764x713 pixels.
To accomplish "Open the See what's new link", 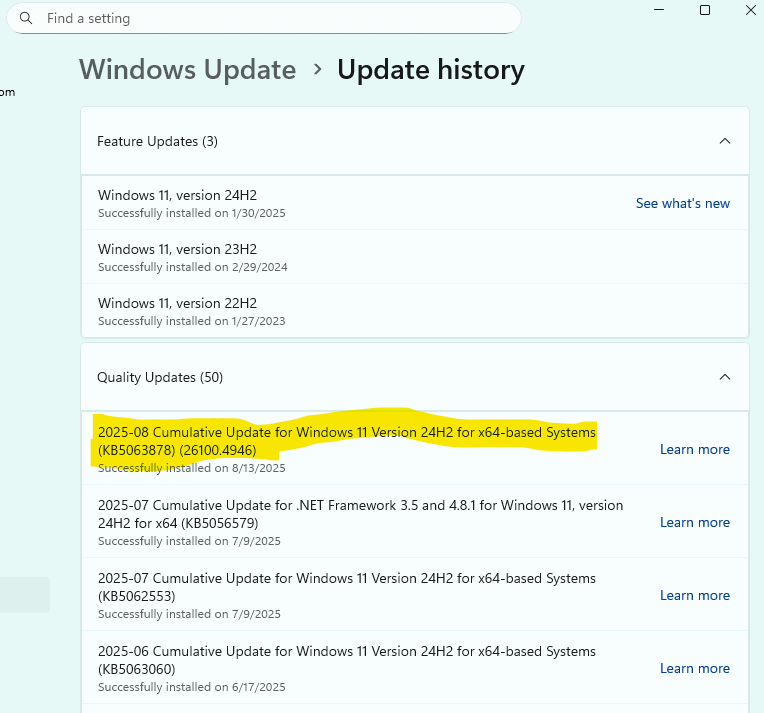I will (x=683, y=203).
